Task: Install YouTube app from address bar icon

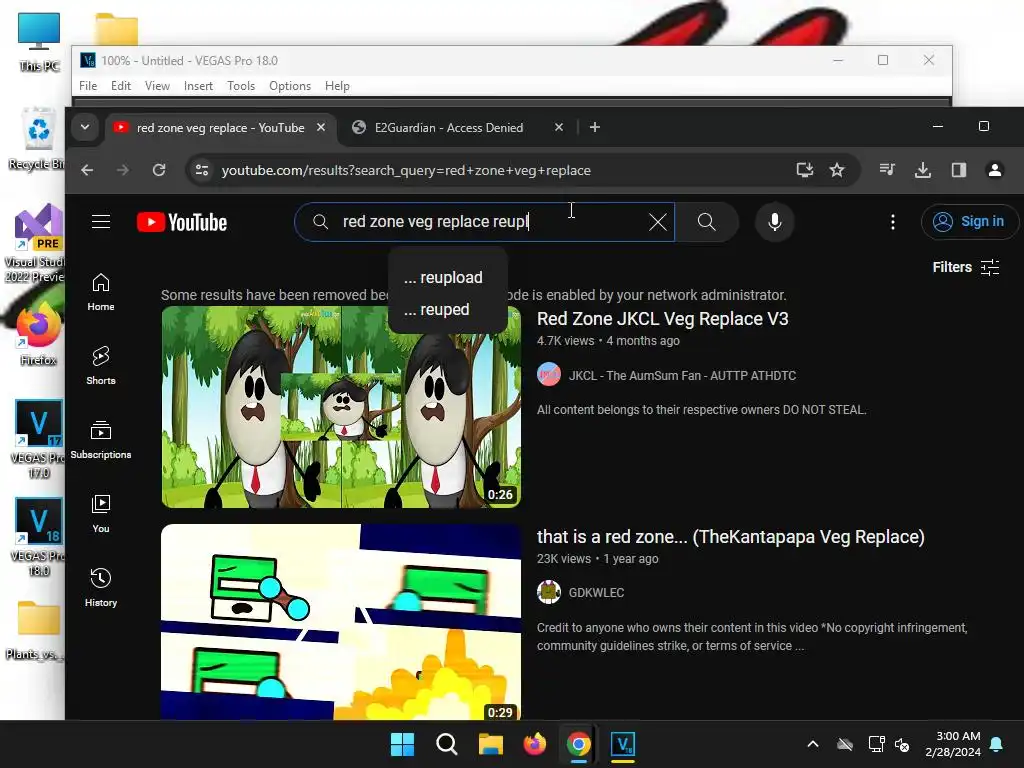Action: (x=805, y=170)
